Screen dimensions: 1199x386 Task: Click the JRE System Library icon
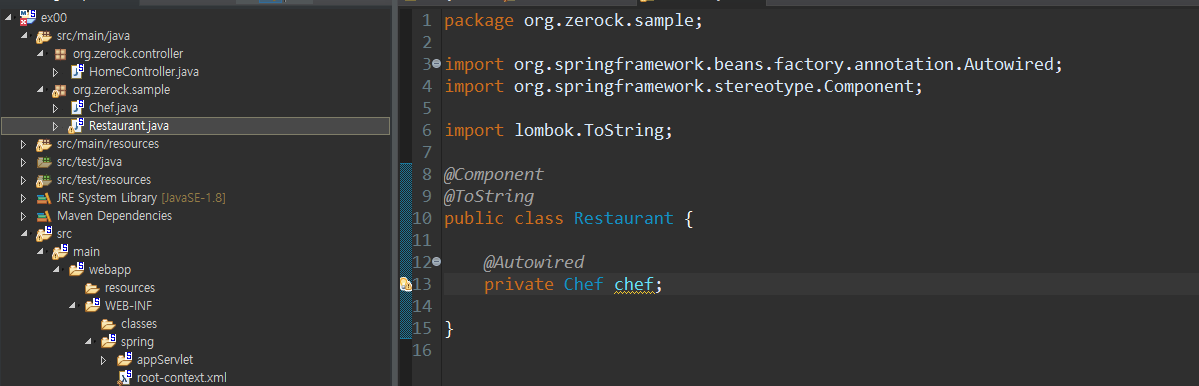pyautogui.click(x=44, y=198)
